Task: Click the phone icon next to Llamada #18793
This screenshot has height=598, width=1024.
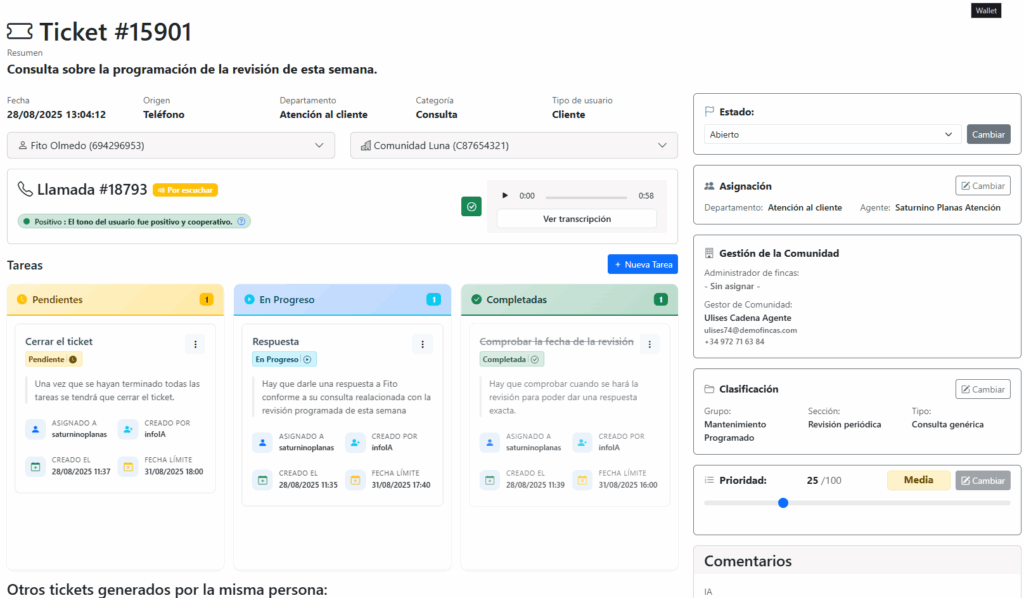Action: pyautogui.click(x=24, y=189)
